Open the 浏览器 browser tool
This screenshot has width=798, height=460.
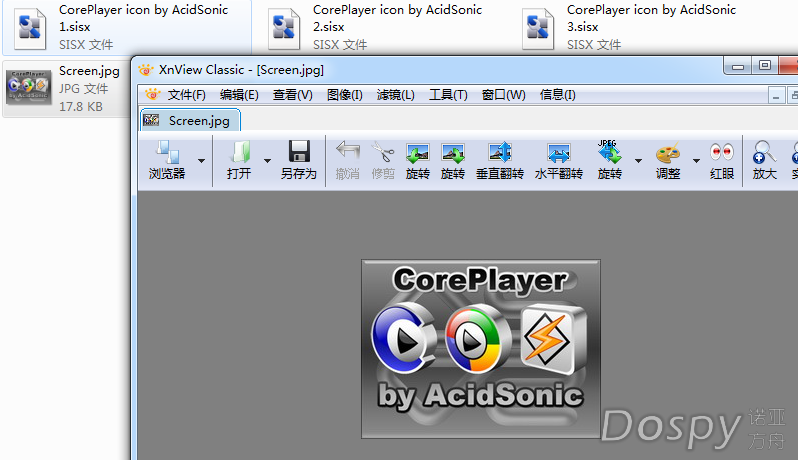pos(167,161)
